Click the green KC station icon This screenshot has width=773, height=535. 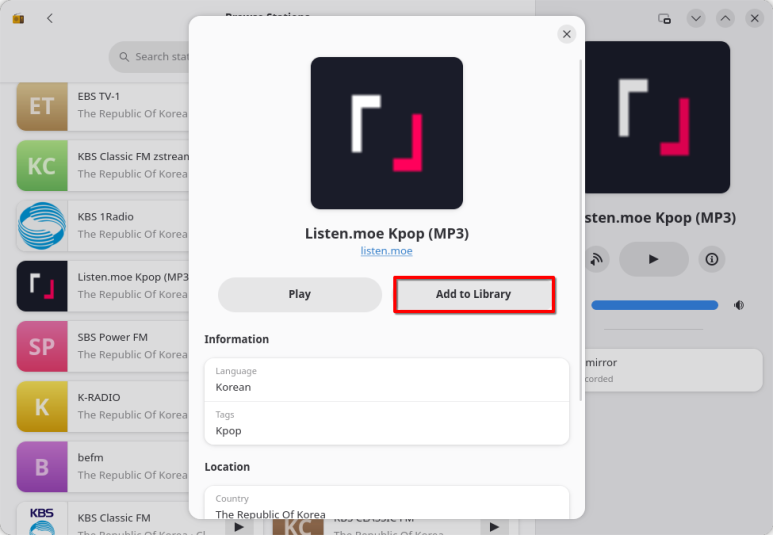(42, 166)
